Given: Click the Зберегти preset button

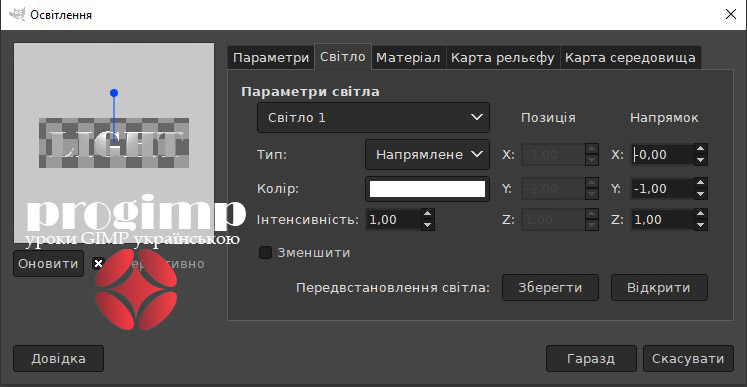Looking at the screenshot, I should [x=550, y=287].
